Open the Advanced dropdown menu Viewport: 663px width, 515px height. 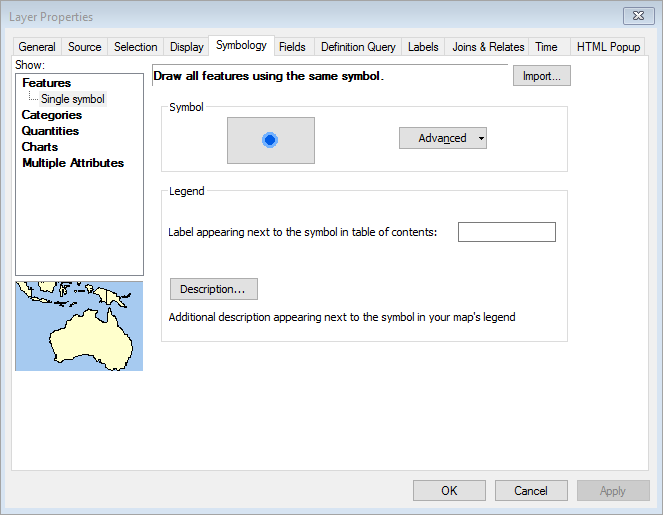(442, 138)
